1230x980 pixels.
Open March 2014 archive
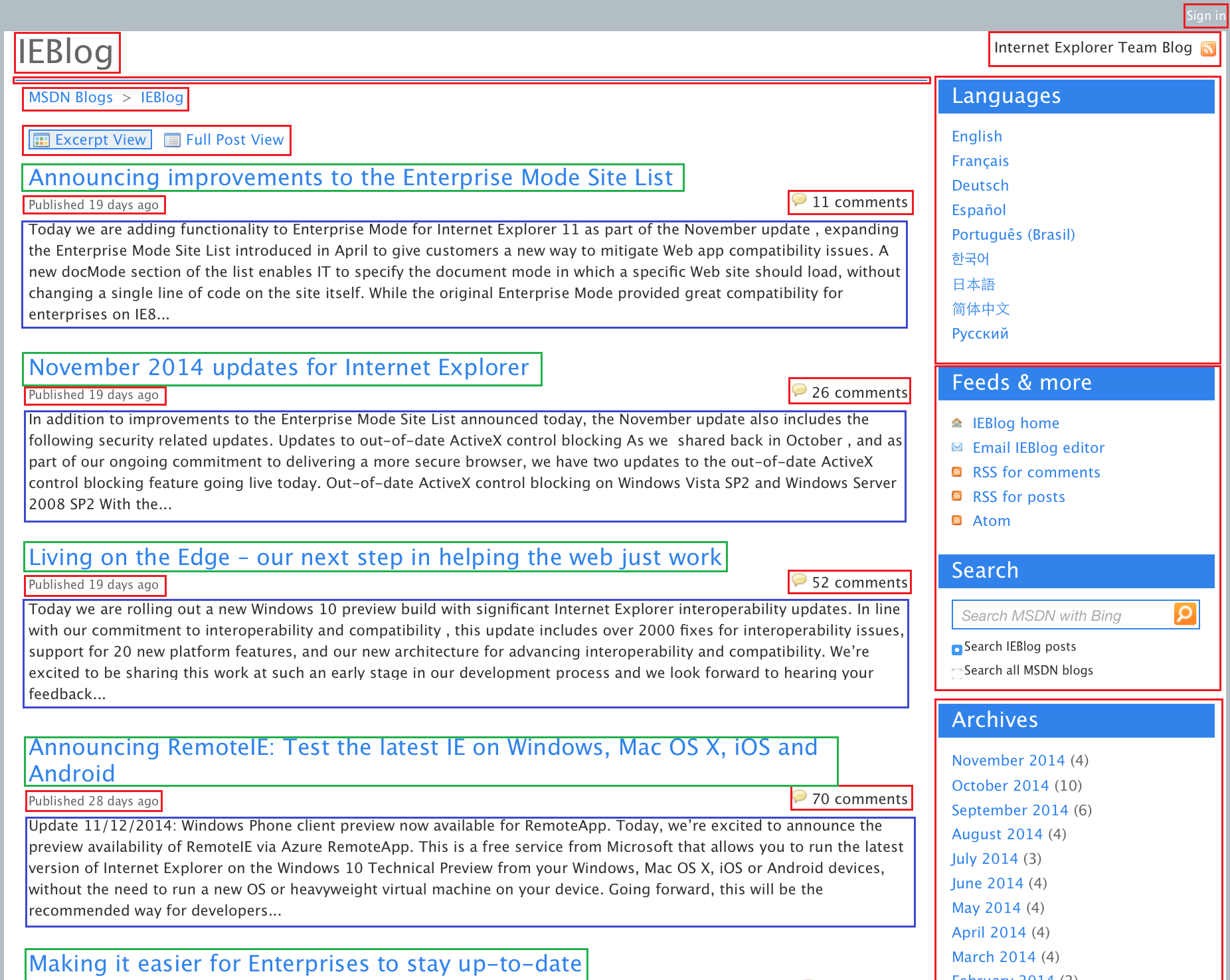(x=993, y=957)
